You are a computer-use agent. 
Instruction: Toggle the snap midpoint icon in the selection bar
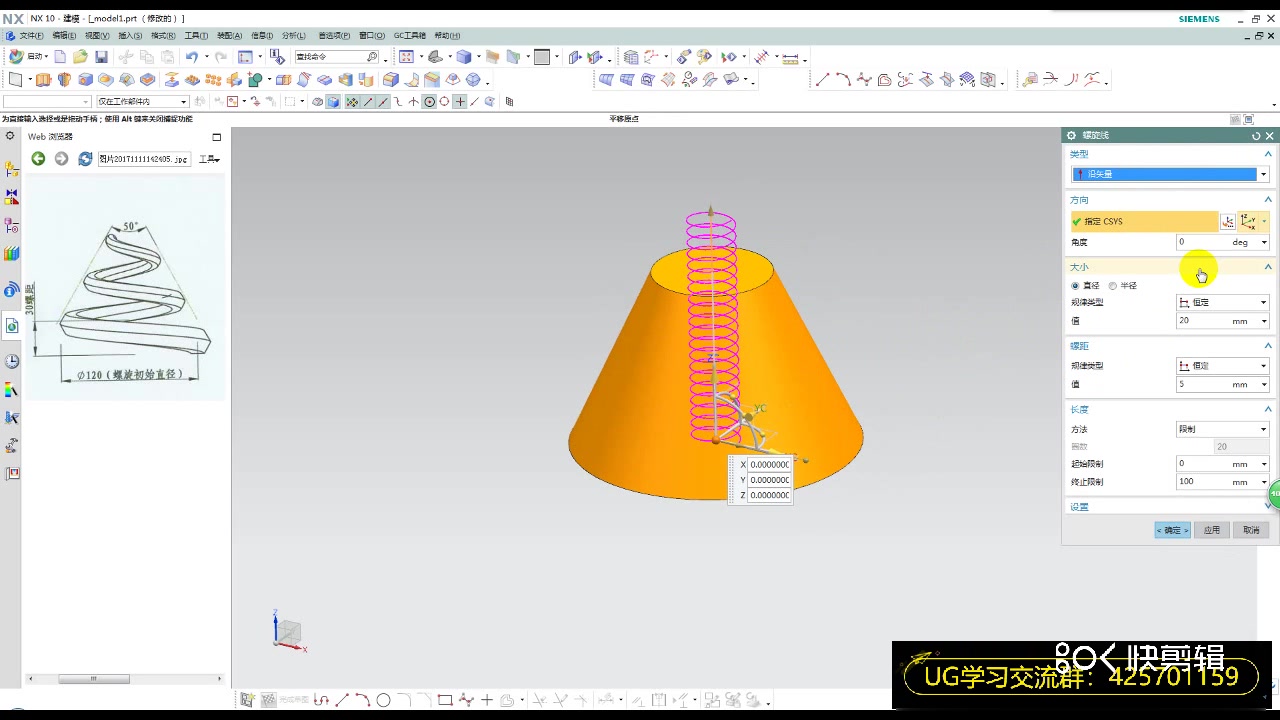point(382,102)
